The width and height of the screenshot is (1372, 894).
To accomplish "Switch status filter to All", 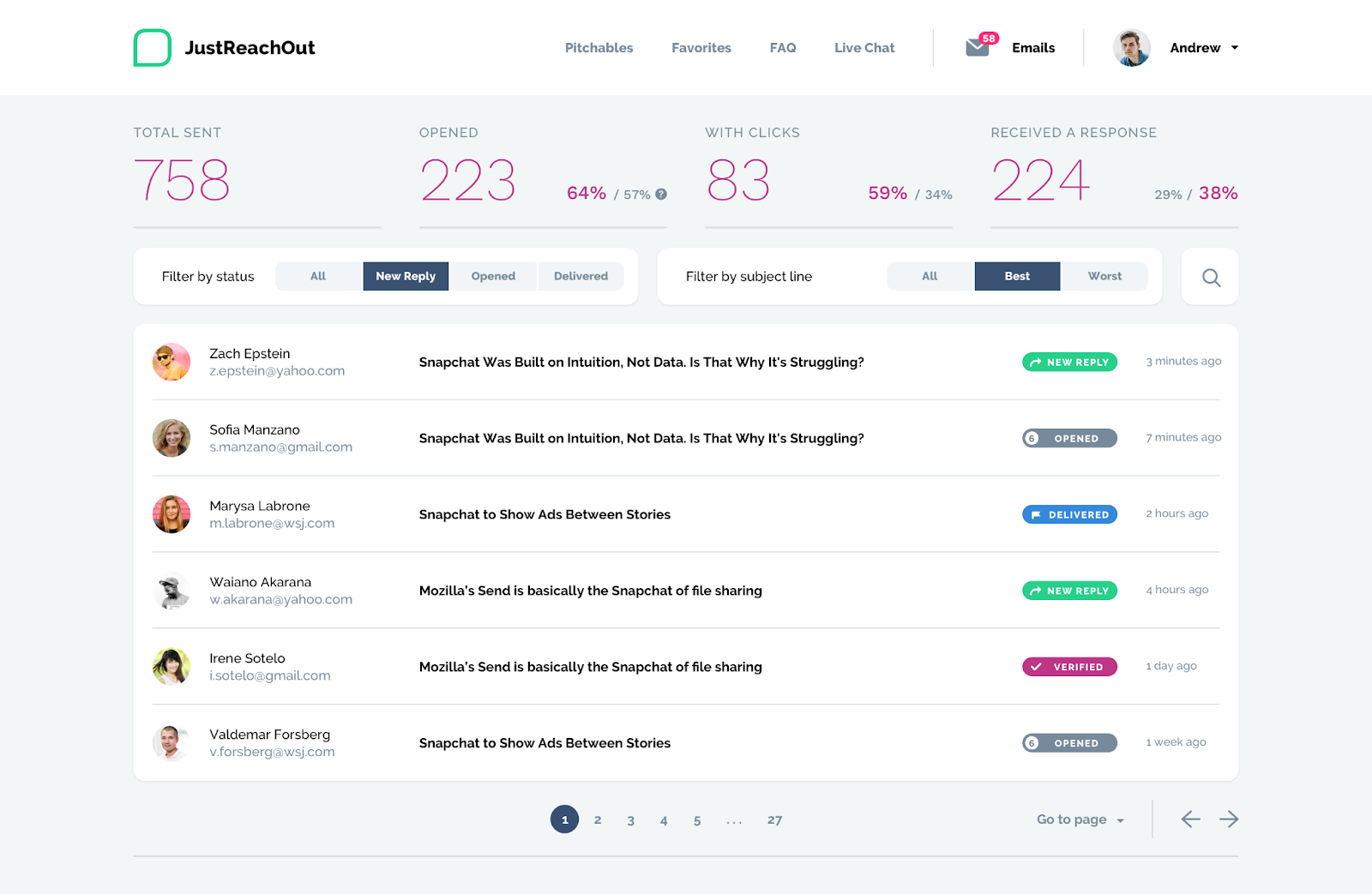I will tap(317, 276).
